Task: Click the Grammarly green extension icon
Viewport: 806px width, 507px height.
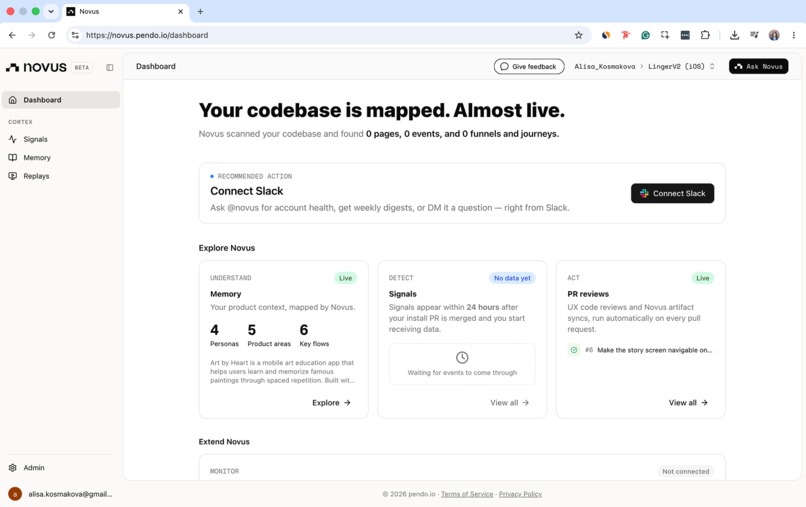Action: (645, 35)
